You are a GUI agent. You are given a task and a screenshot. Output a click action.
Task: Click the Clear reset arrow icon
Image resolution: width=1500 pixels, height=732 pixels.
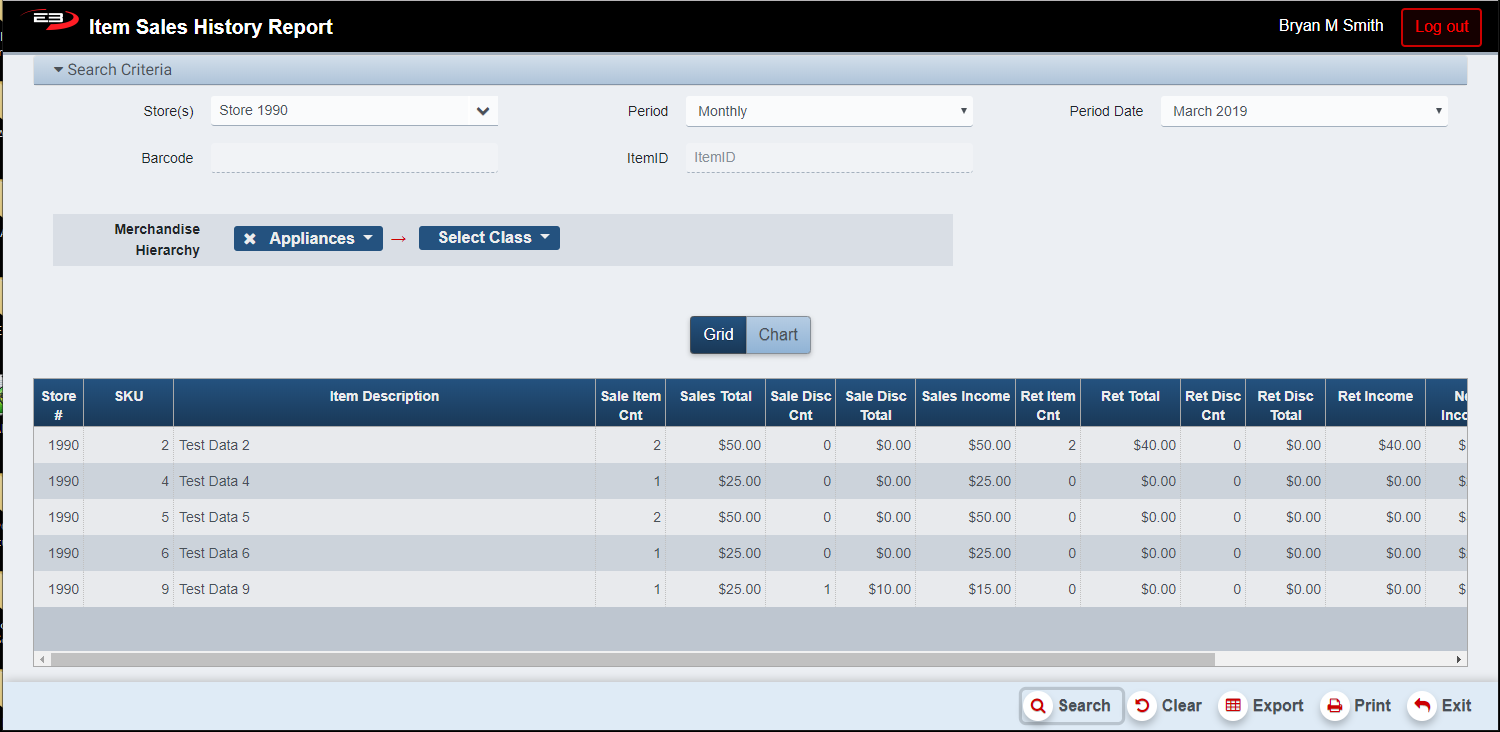1142,706
